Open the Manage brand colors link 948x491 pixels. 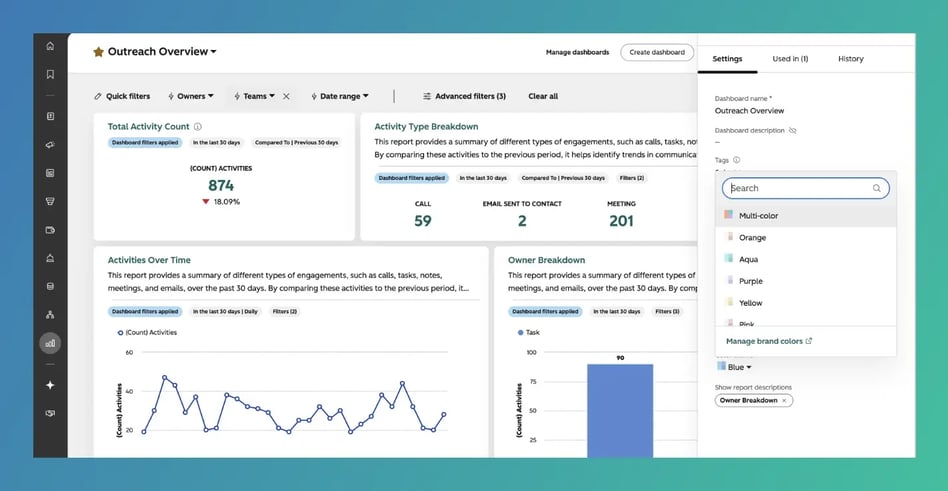coord(769,341)
